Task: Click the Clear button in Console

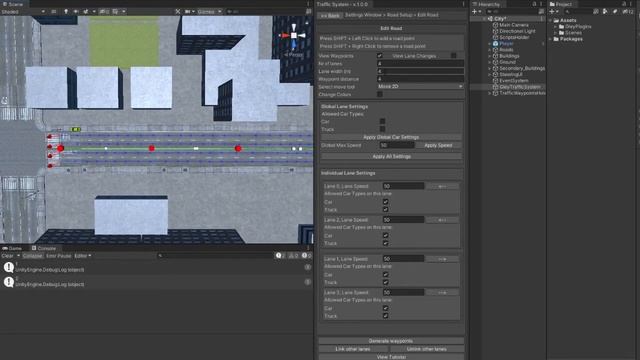Action: pos(7,256)
